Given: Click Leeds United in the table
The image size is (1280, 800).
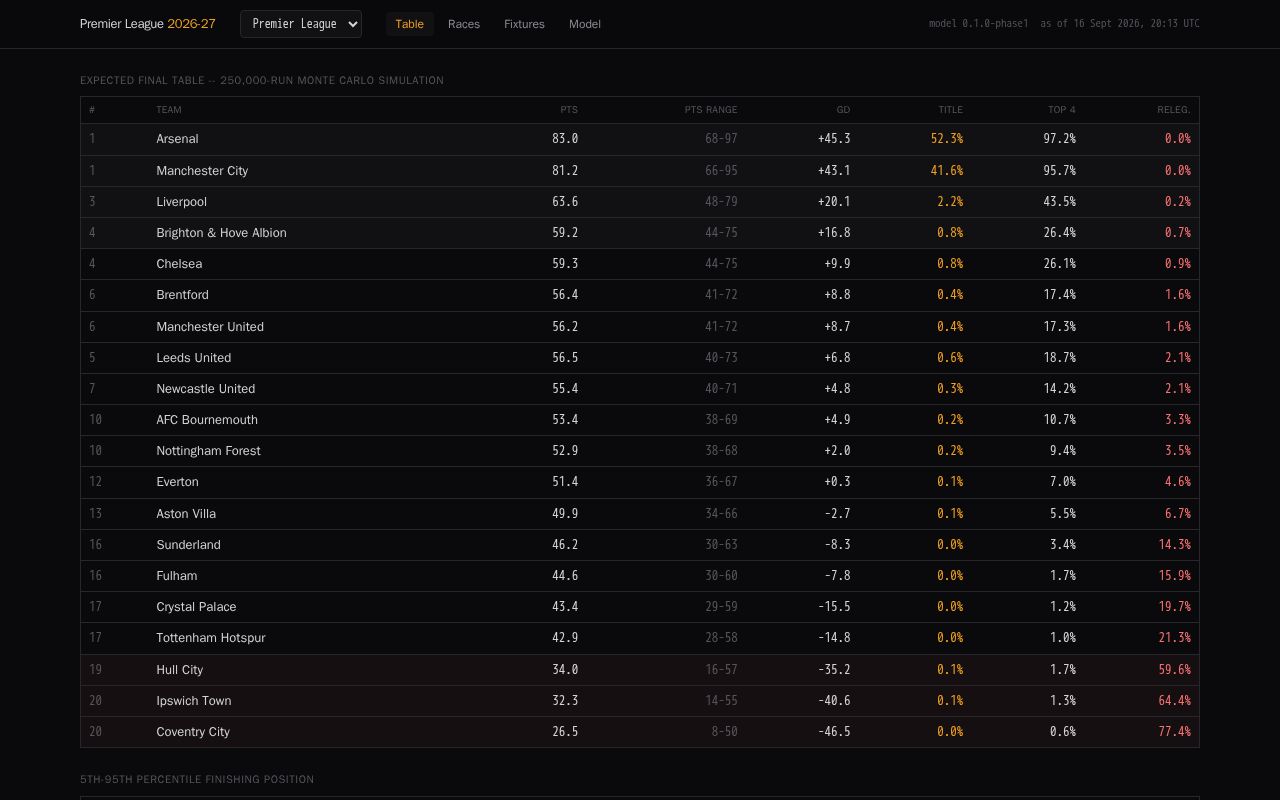Looking at the screenshot, I should tap(193, 358).
